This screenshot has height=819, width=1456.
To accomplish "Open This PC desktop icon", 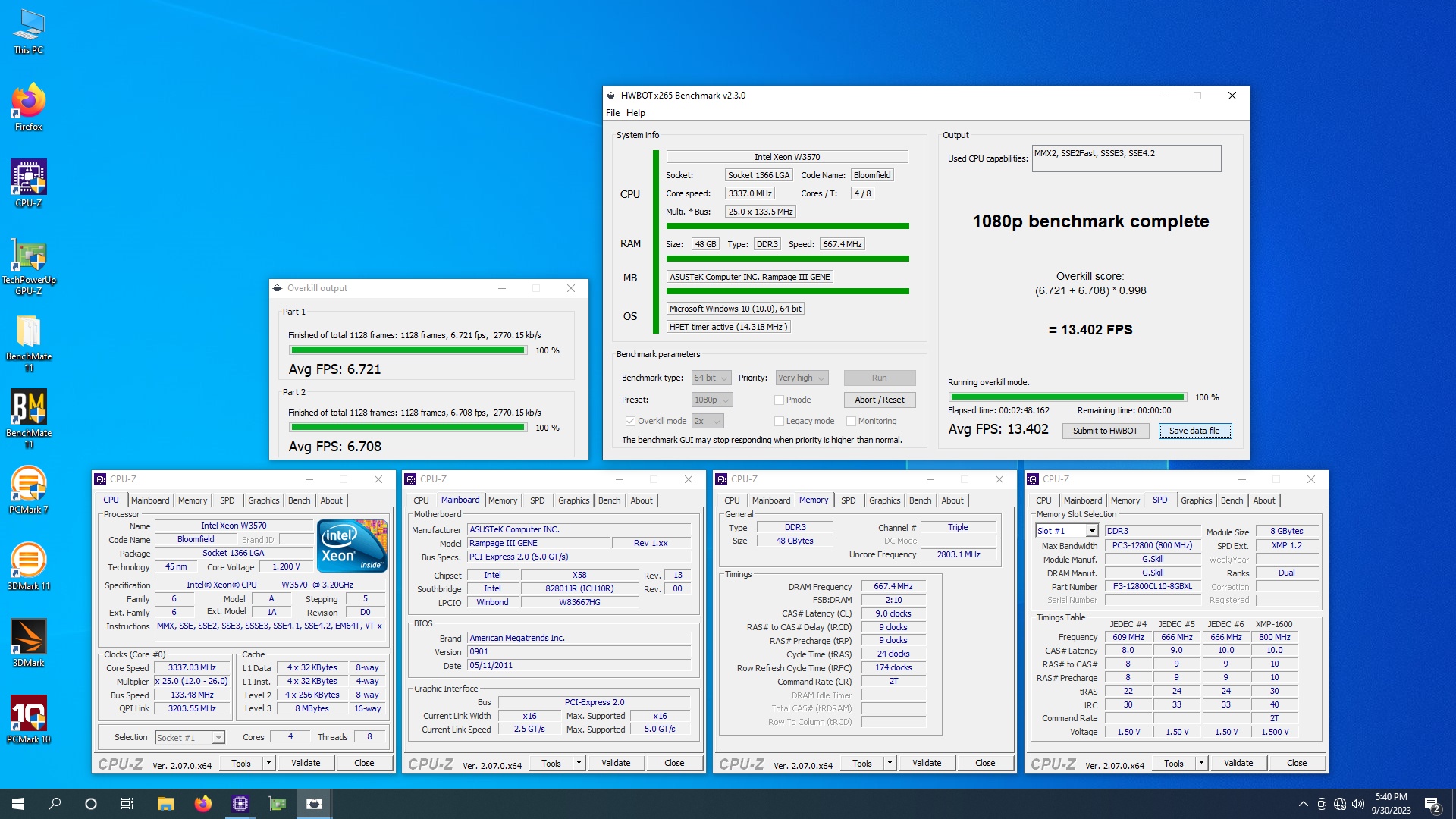I will point(29,31).
